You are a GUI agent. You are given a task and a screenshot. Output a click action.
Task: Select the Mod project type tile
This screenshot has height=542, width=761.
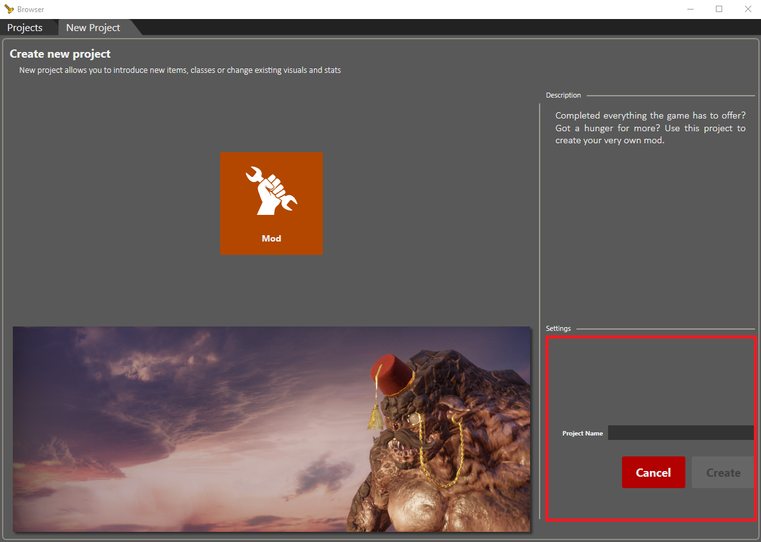(271, 203)
